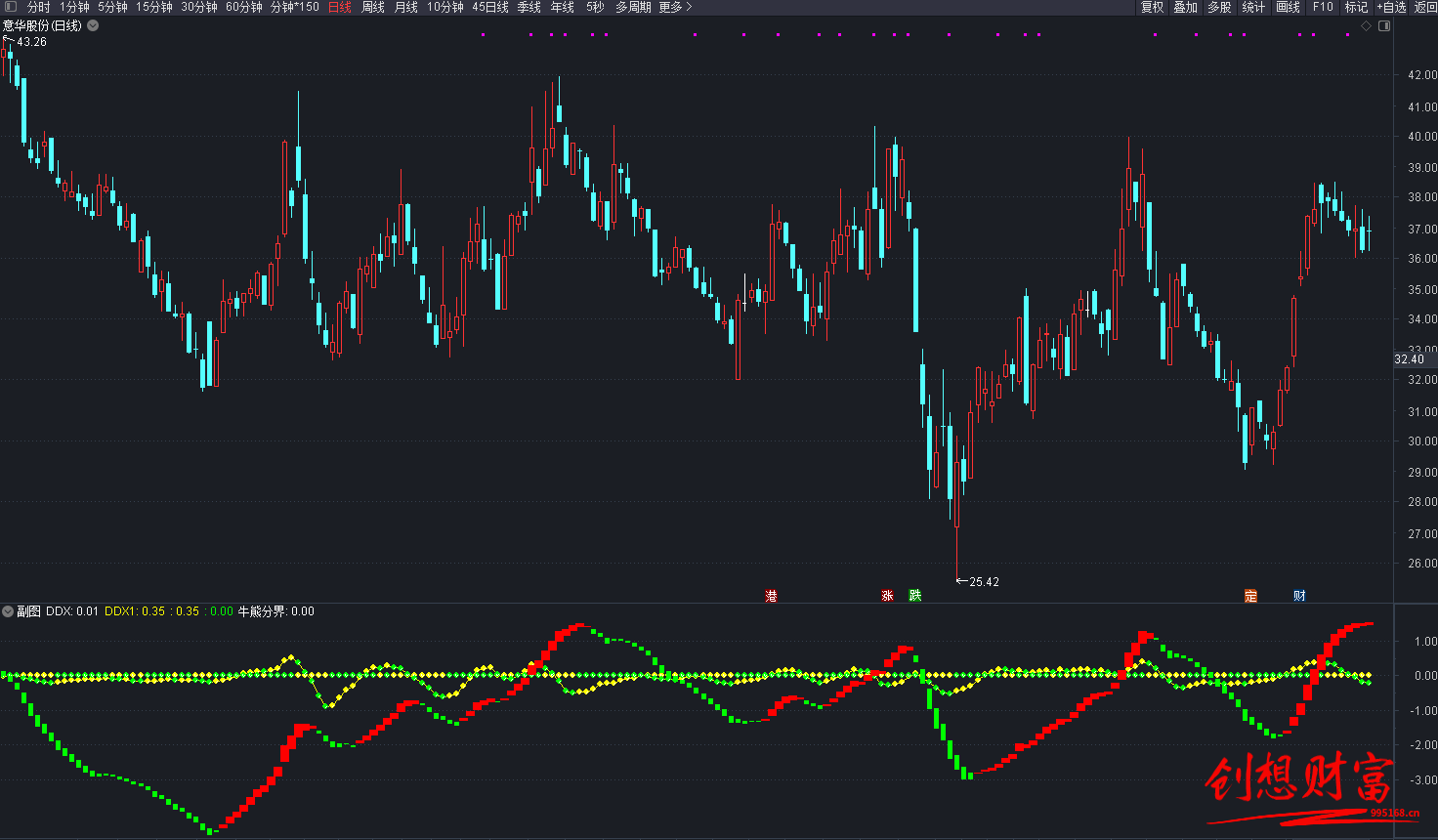The width and height of the screenshot is (1438, 840).
Task: Select the 1分钟 period
Action: tap(74, 7)
